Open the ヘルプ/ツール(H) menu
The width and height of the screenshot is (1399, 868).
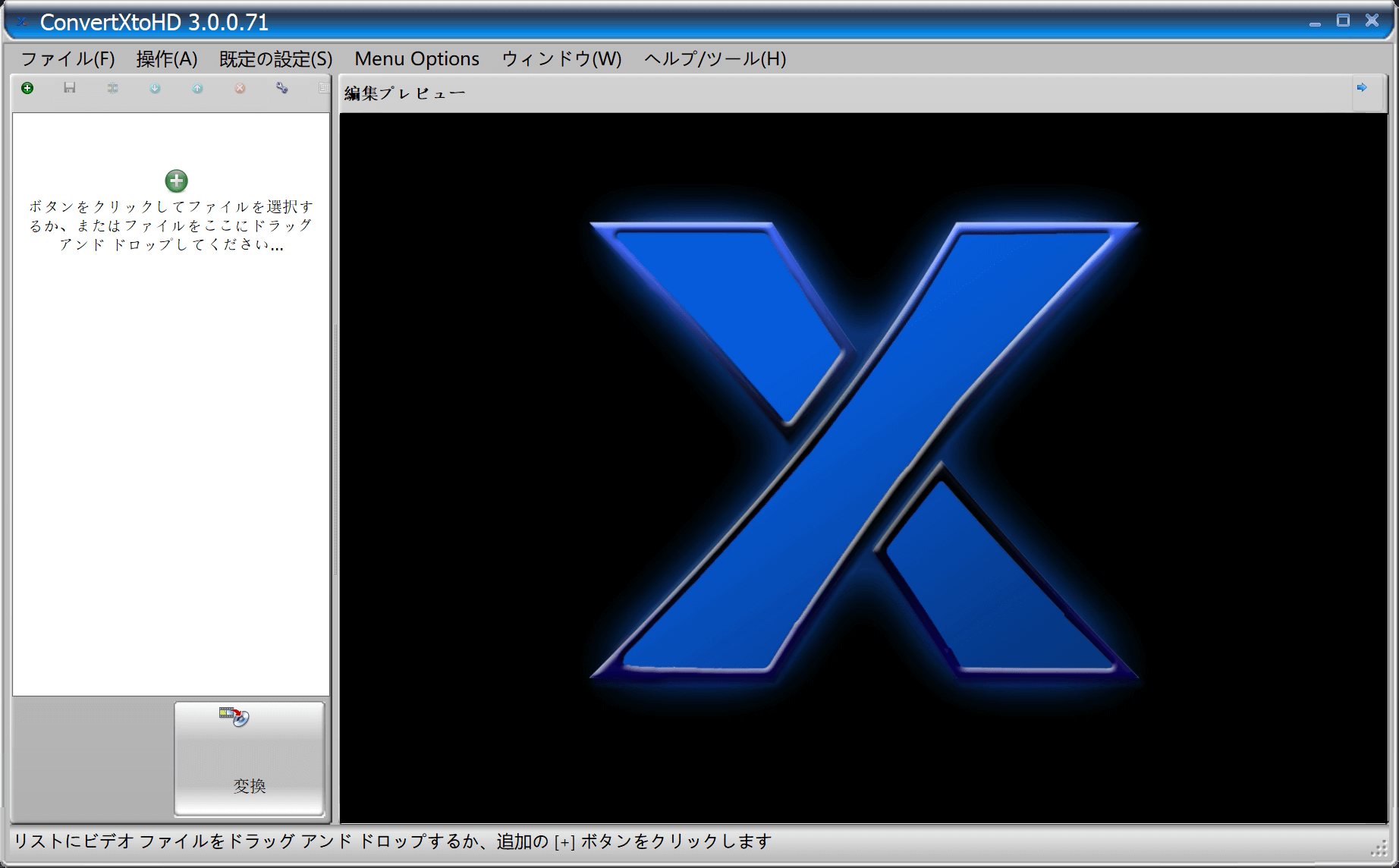[x=715, y=58]
